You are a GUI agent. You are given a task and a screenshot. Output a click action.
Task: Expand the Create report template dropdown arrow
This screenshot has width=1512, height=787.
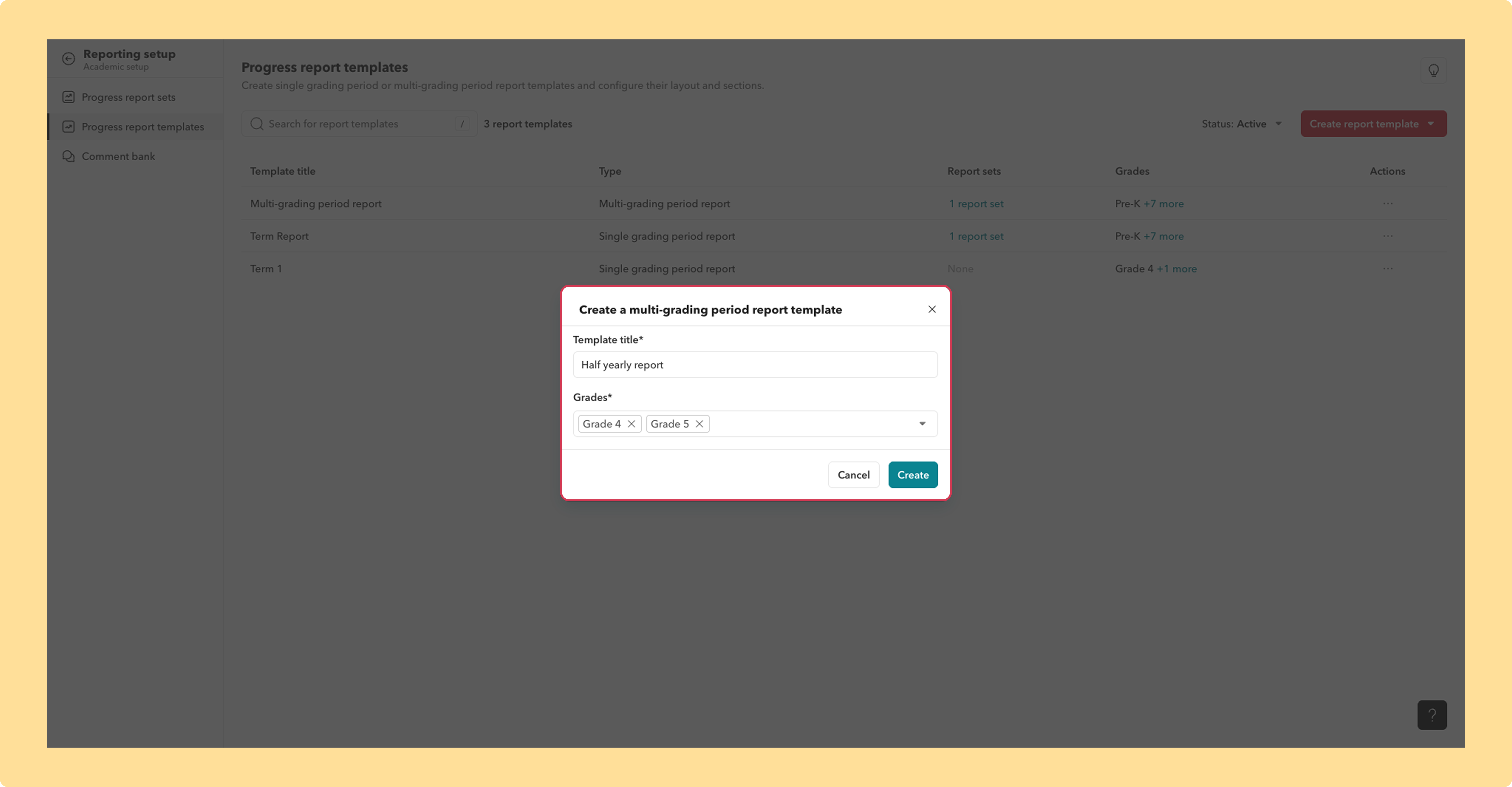pos(1431,124)
